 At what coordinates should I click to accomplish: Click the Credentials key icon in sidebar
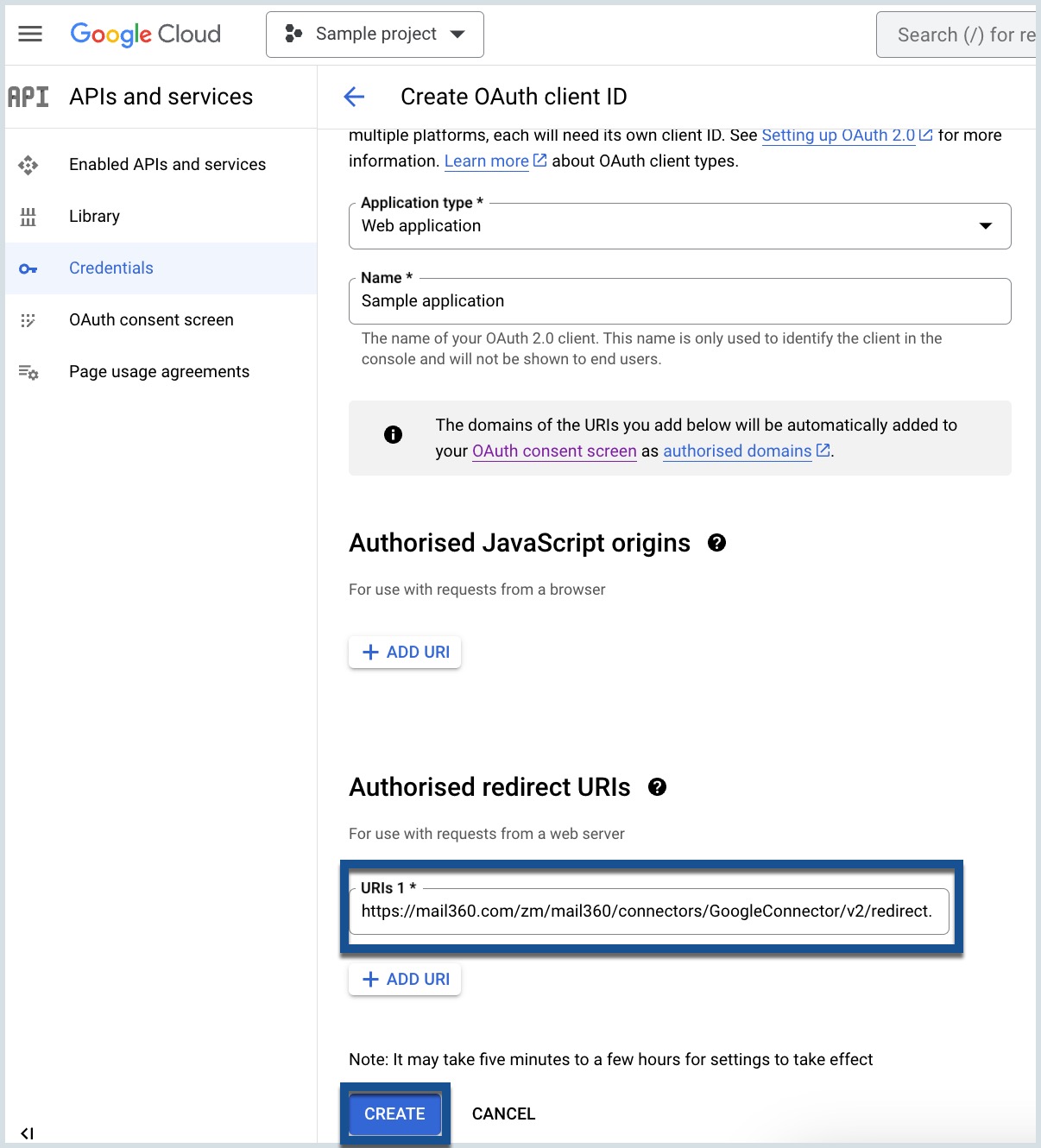28,268
